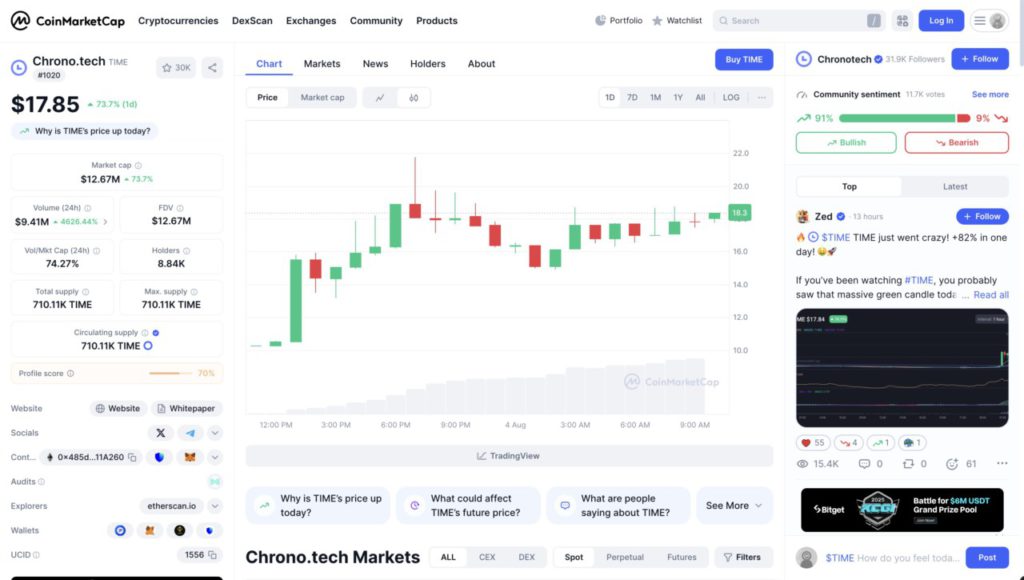Switch to the Holders tab
1024x580 pixels.
click(427, 64)
